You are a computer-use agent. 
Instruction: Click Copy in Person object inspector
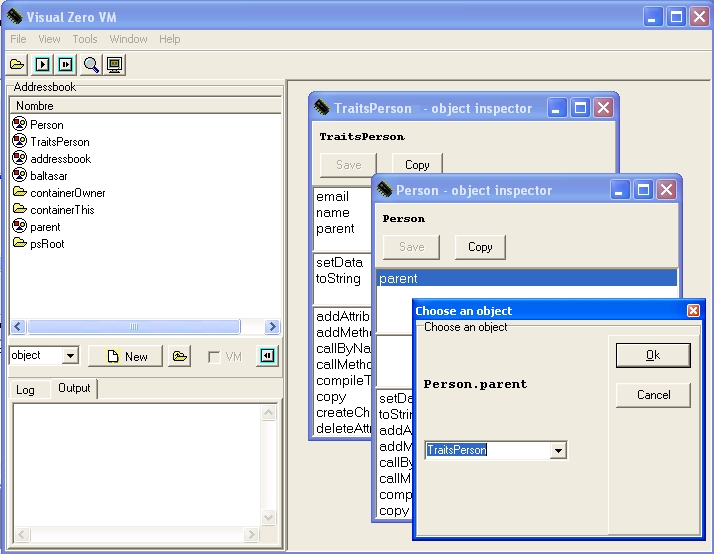coord(480,247)
